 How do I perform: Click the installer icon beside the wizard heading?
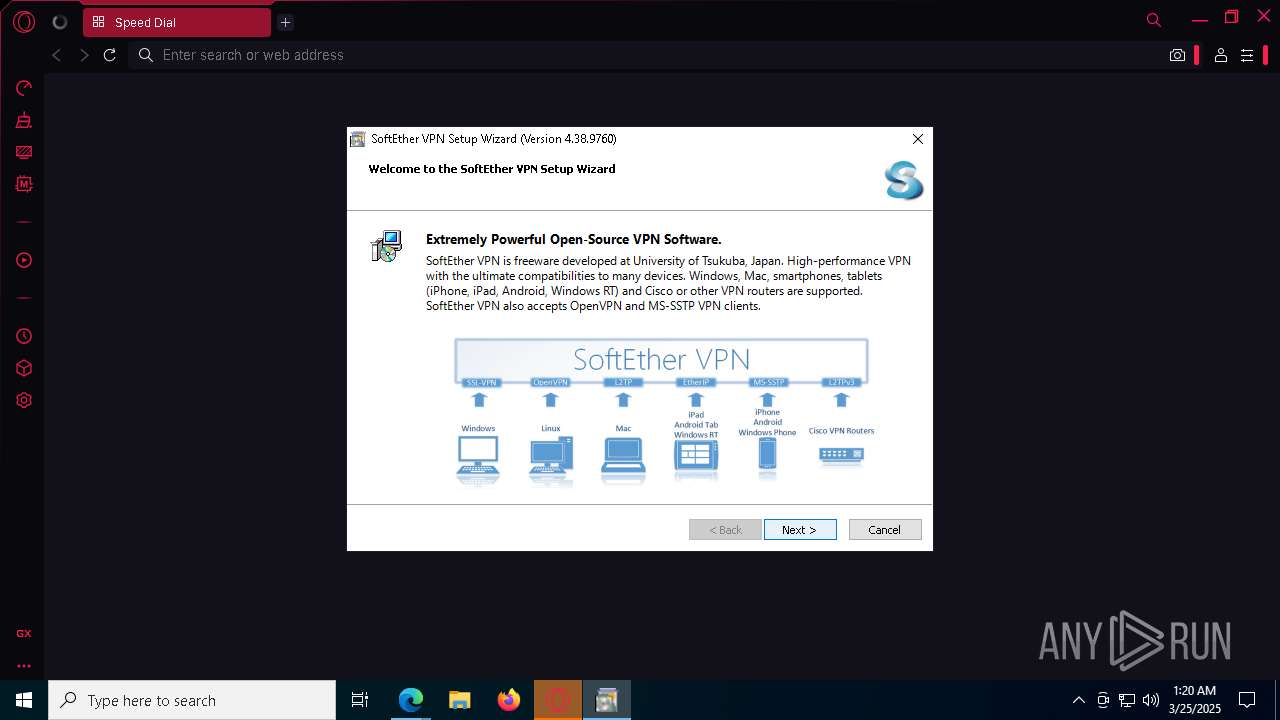point(386,246)
